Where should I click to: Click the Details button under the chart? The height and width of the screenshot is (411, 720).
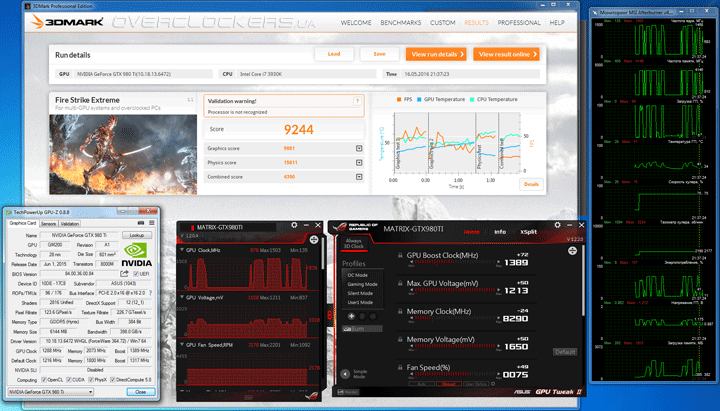[531, 184]
